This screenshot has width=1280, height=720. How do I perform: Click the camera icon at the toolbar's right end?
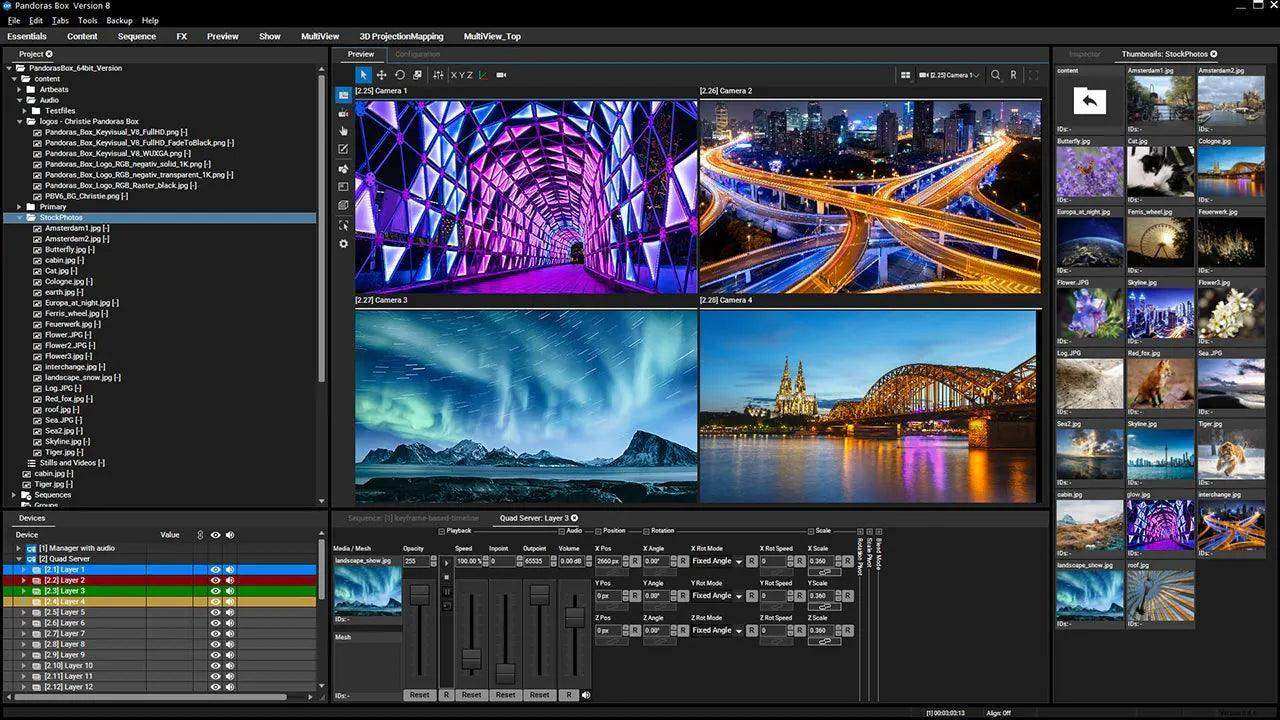click(x=501, y=74)
